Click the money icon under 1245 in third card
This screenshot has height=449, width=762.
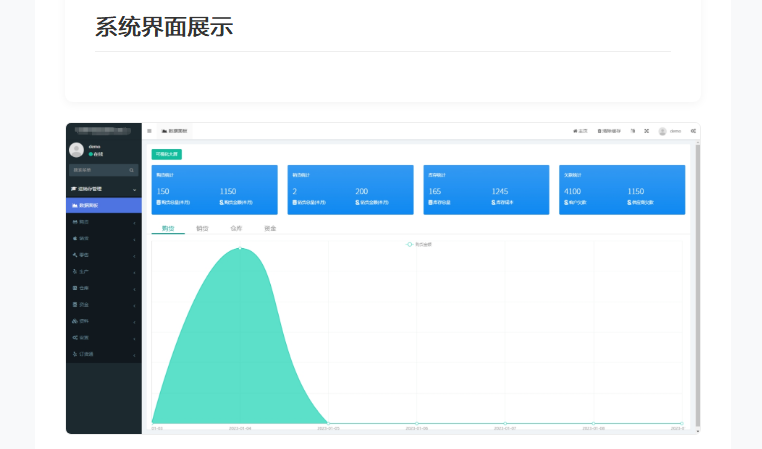tap(493, 203)
